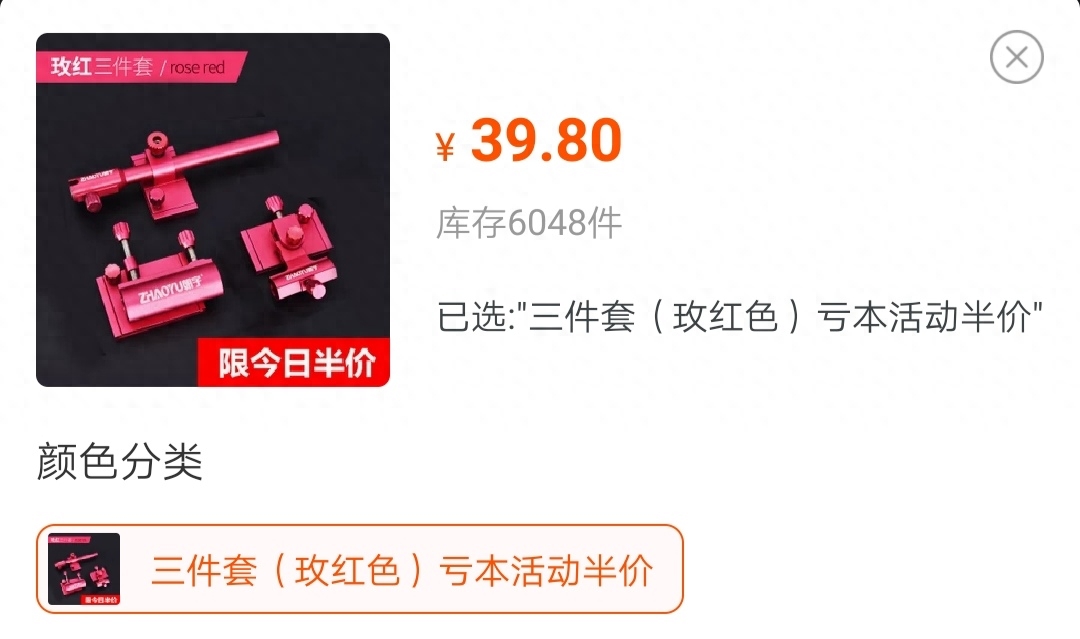Open the large rose red product image
Viewport: 1080px width, 639px height.
[213, 210]
